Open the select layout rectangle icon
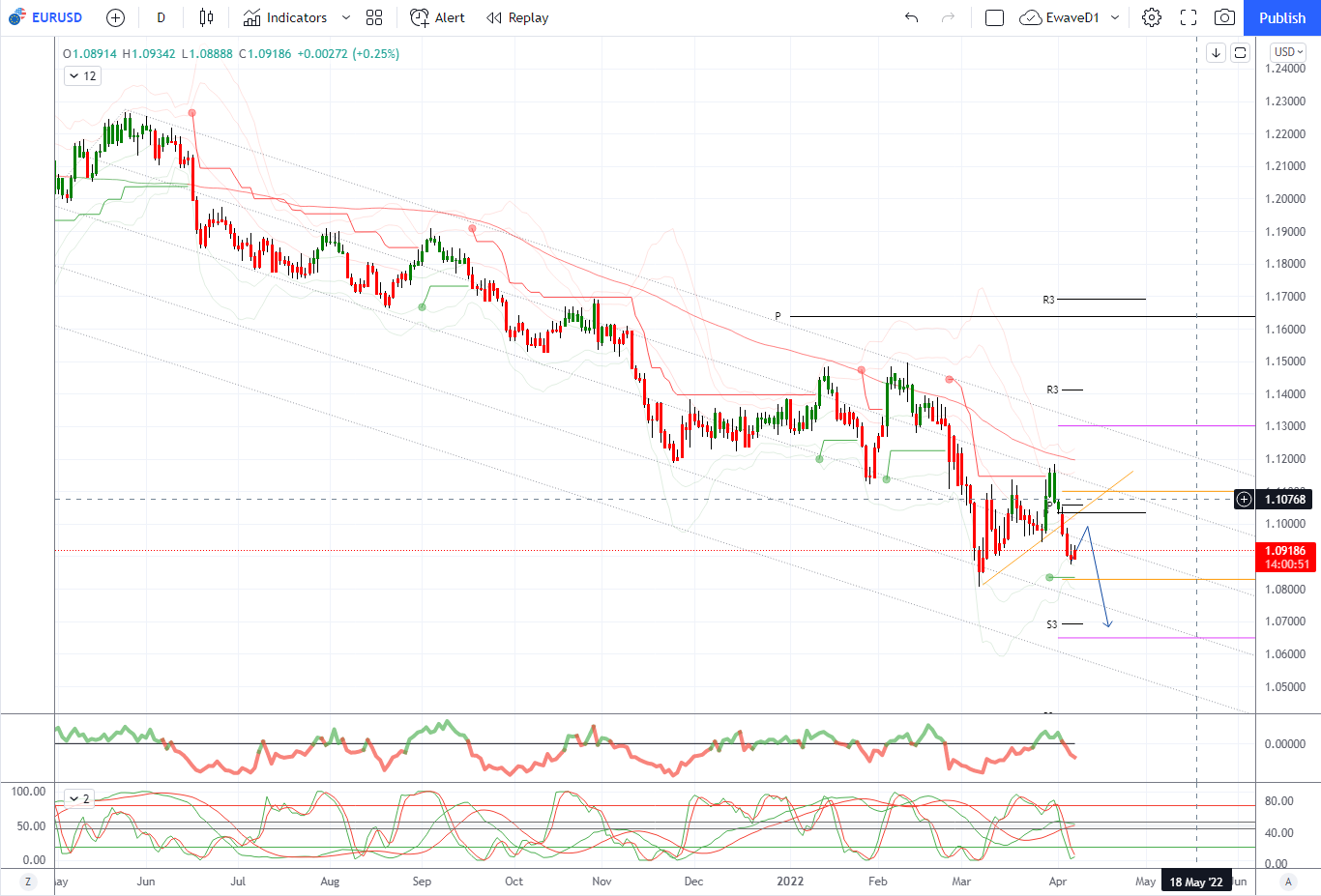Screen dimensions: 1321x896 [x=994, y=17]
